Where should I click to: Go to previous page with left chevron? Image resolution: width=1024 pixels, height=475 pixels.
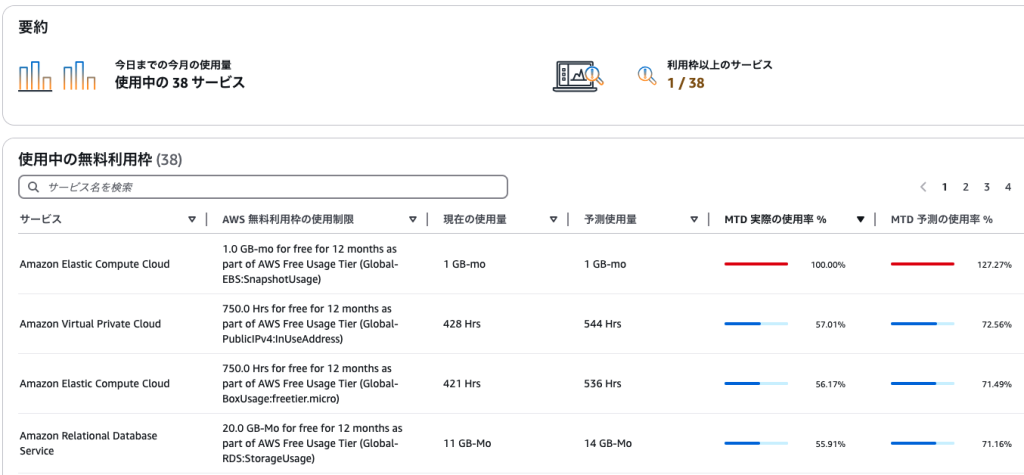point(923,187)
